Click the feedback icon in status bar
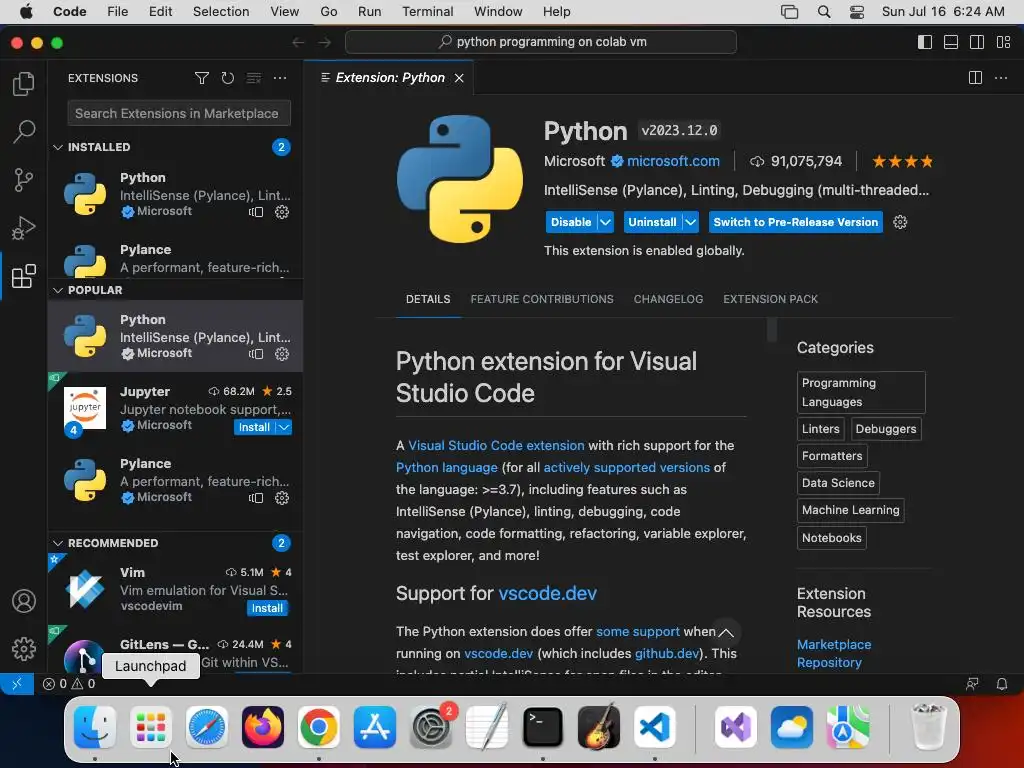Viewport: 1024px width, 768px height. pyautogui.click(x=972, y=684)
